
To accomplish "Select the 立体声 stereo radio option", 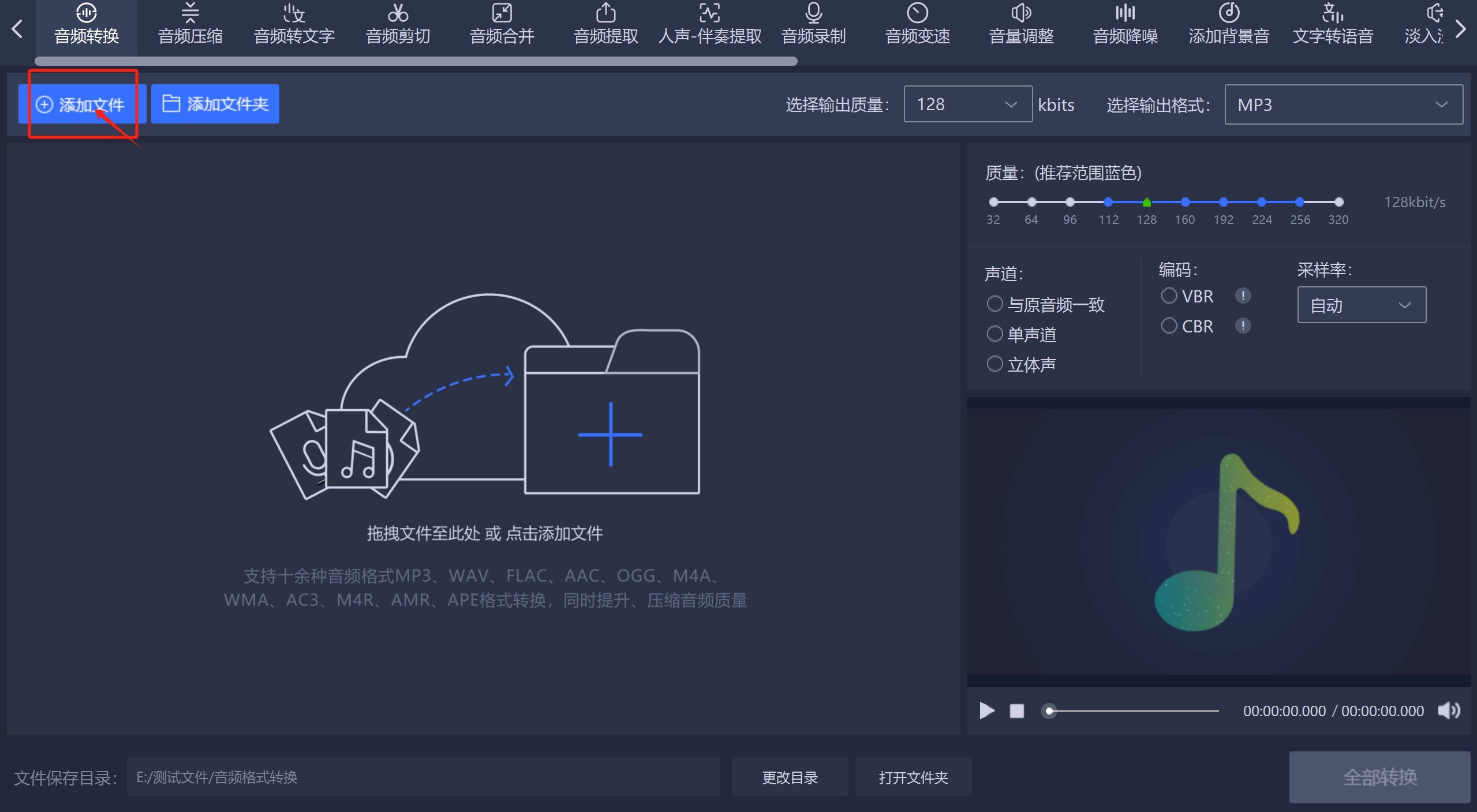I will 994,364.
